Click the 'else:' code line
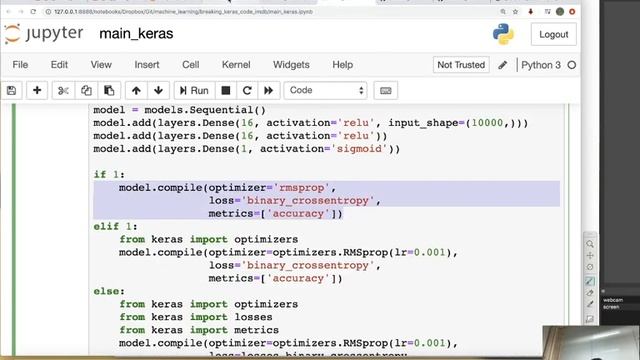Screen dimensions: 640x360 coord(109,291)
